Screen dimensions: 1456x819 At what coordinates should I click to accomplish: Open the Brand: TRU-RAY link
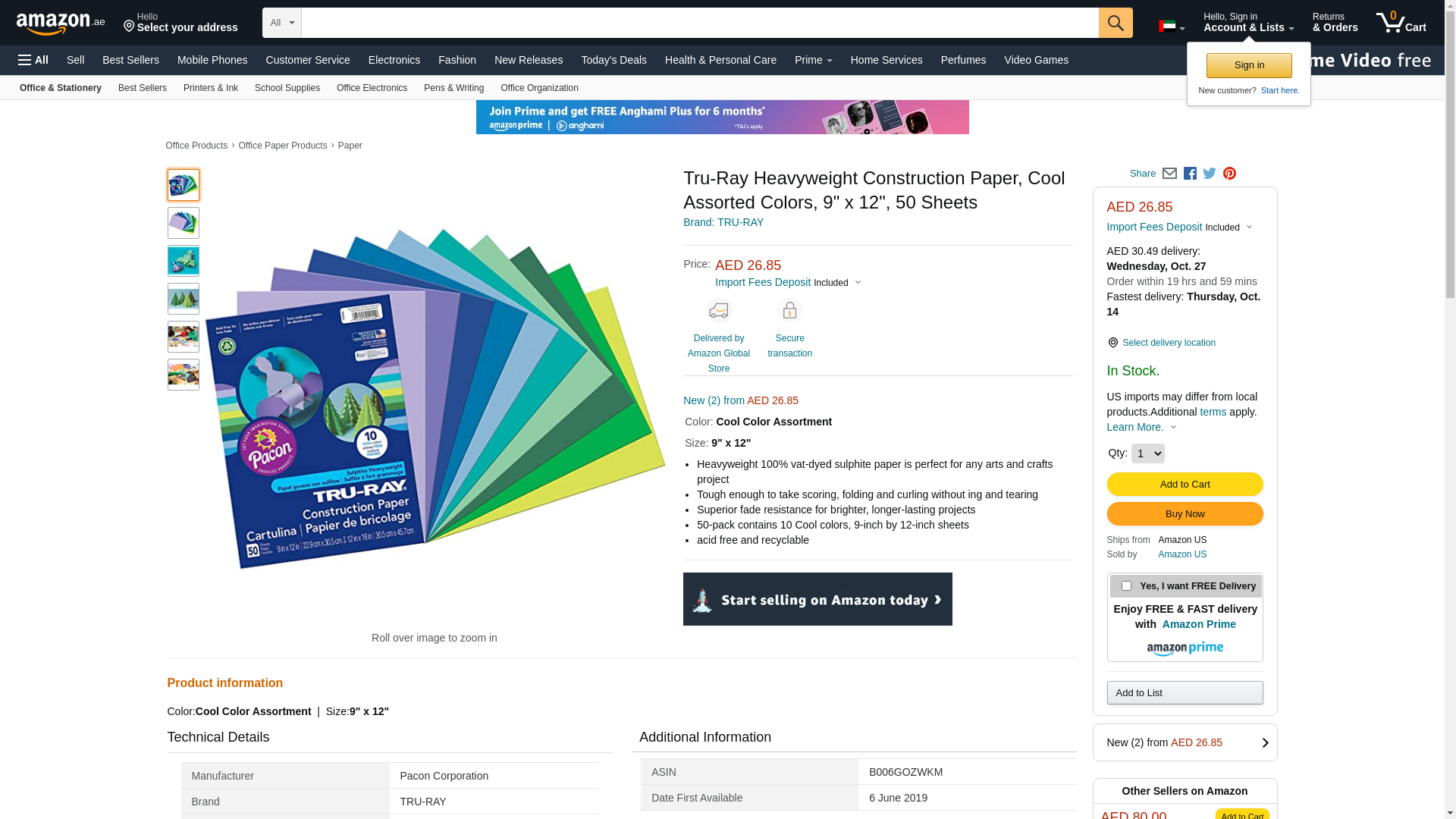[723, 222]
